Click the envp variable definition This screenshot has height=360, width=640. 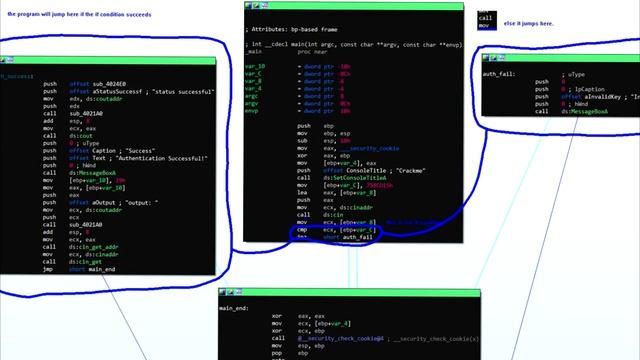point(298,111)
